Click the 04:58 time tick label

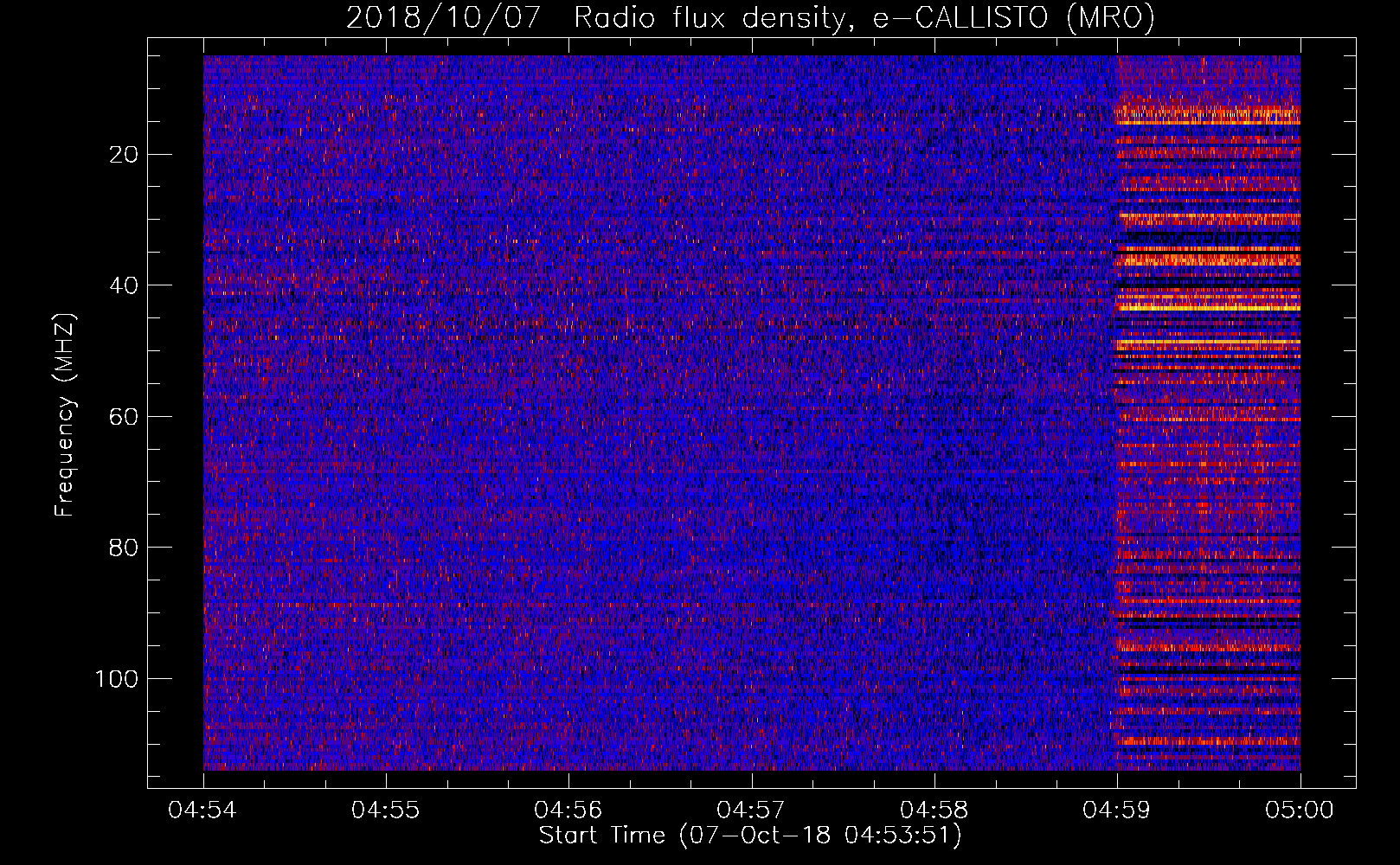click(x=934, y=810)
